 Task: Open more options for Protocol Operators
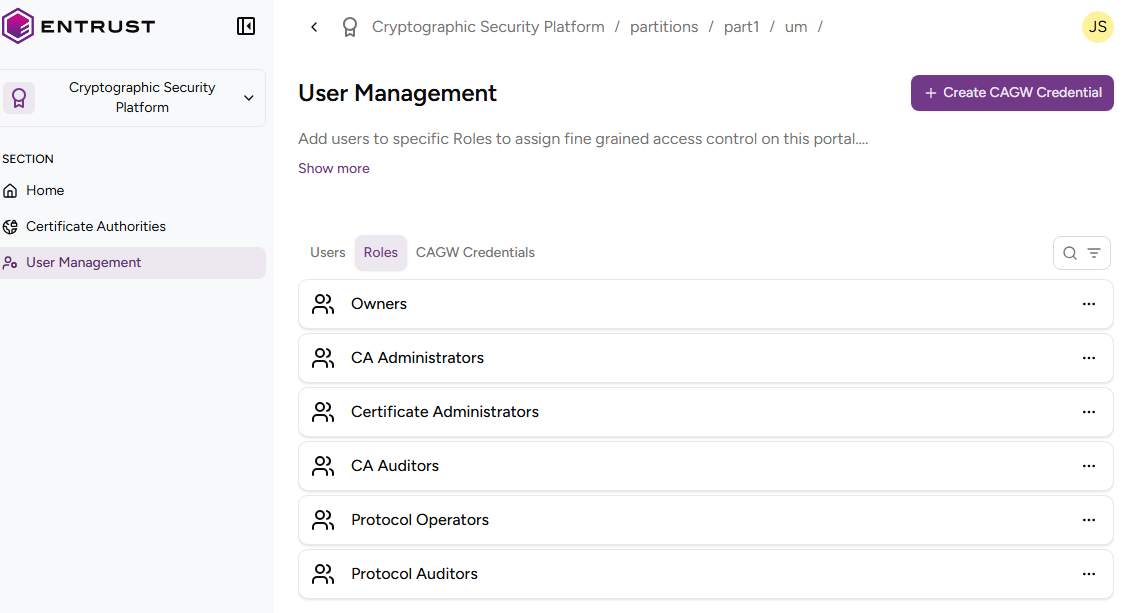(x=1088, y=520)
